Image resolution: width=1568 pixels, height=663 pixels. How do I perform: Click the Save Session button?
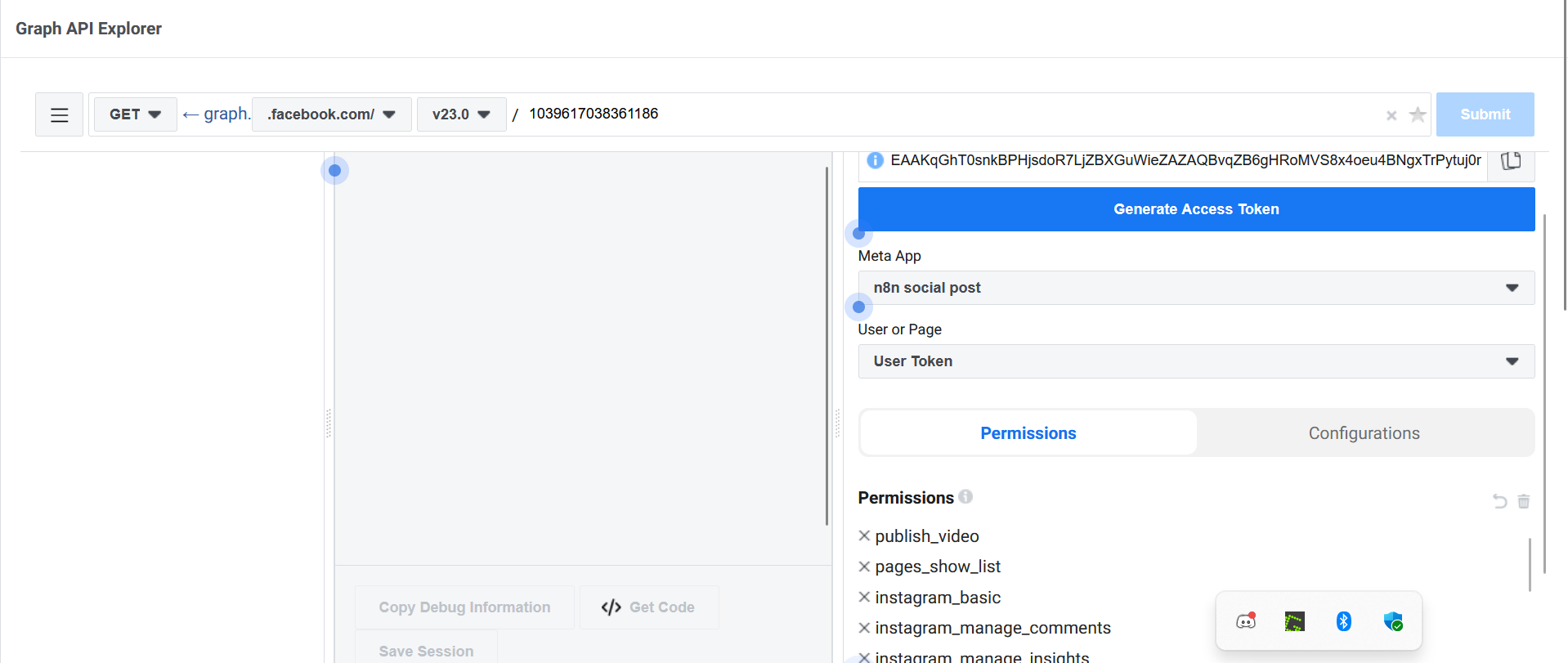(x=426, y=651)
